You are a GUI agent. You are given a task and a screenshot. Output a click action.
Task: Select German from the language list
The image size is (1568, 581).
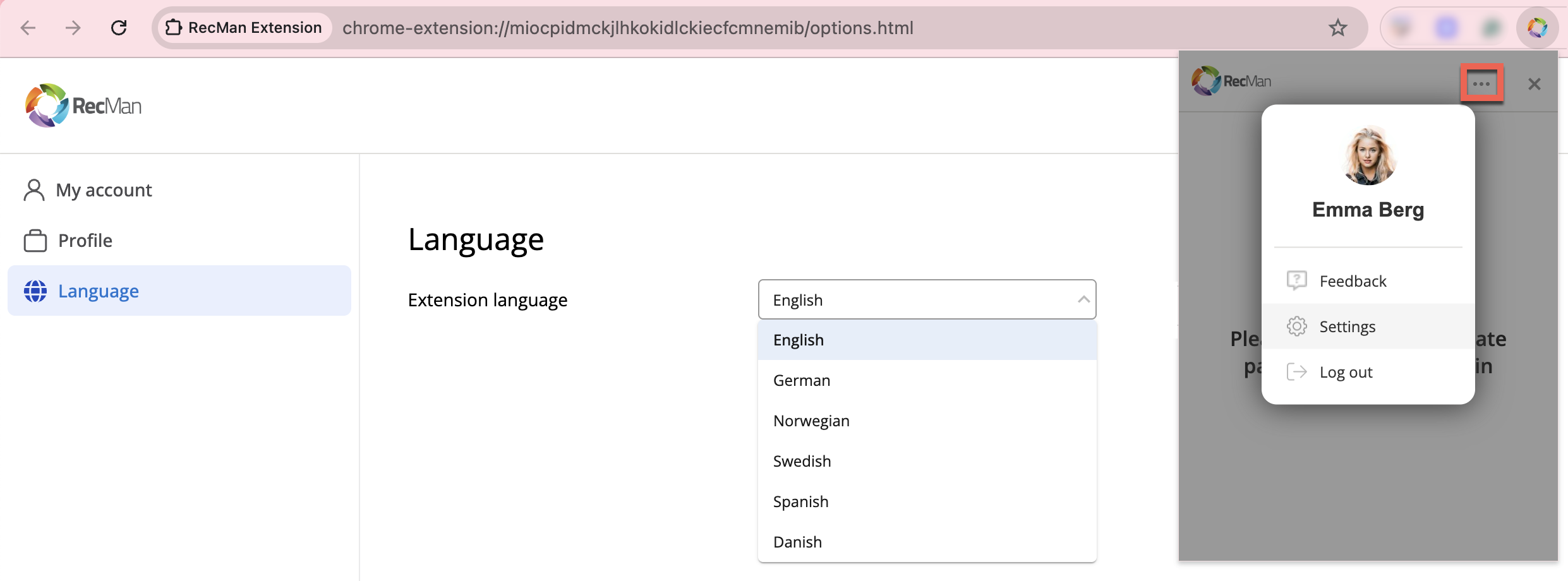point(802,380)
